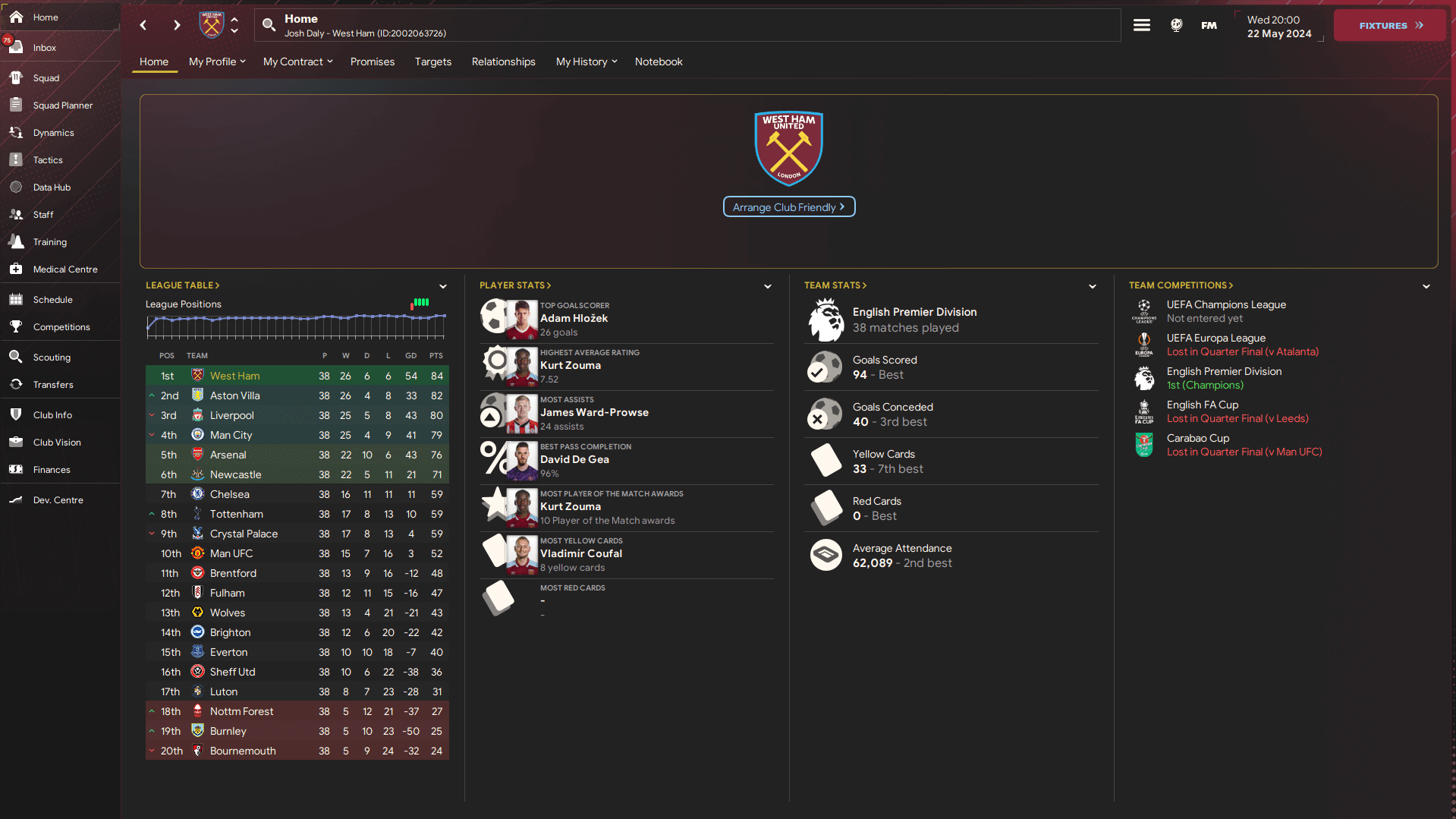The height and width of the screenshot is (819, 1456).
Task: Click Adam Hložek's player photo
Action: 522,319
